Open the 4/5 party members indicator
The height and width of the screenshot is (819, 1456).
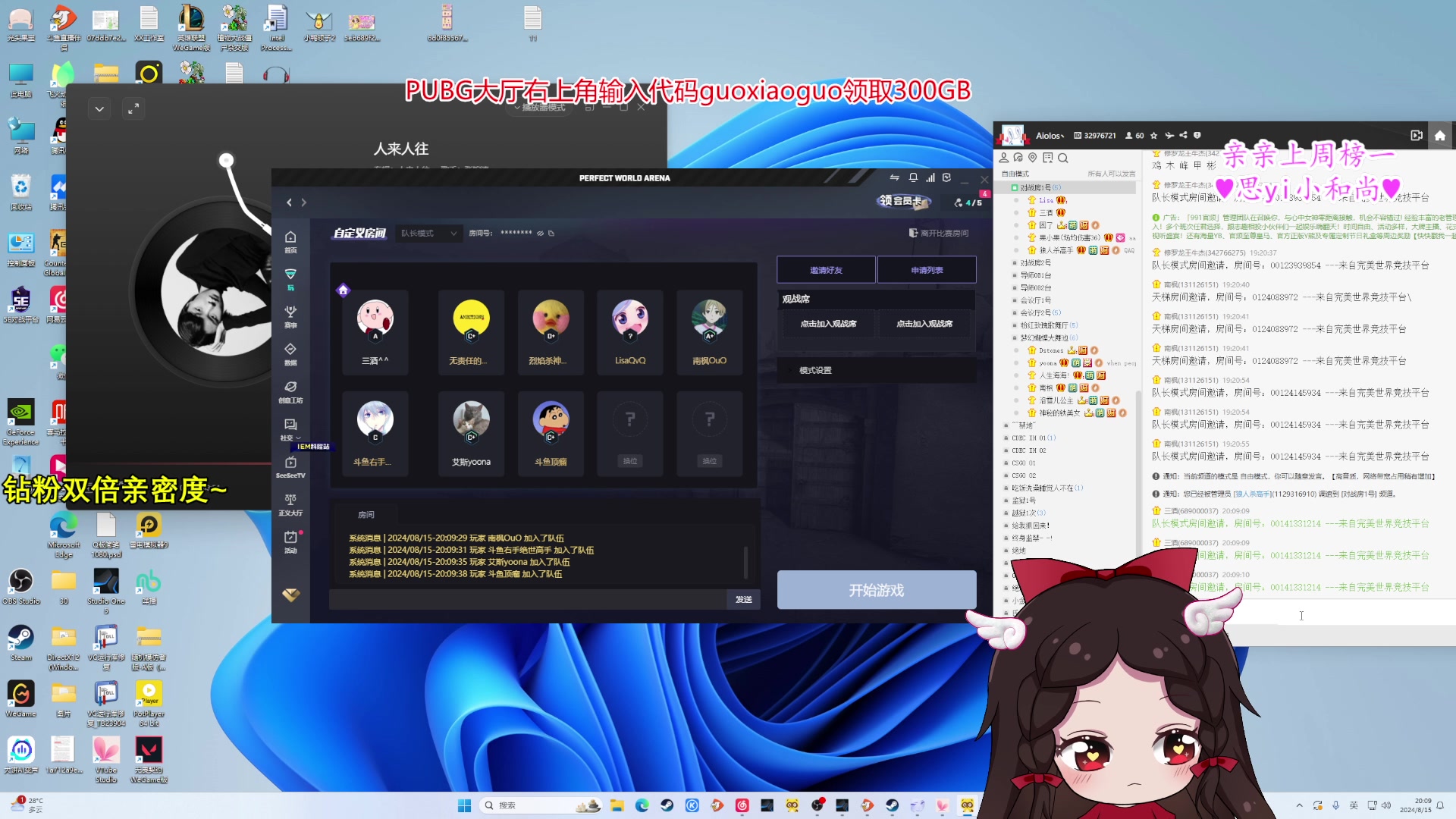click(968, 202)
